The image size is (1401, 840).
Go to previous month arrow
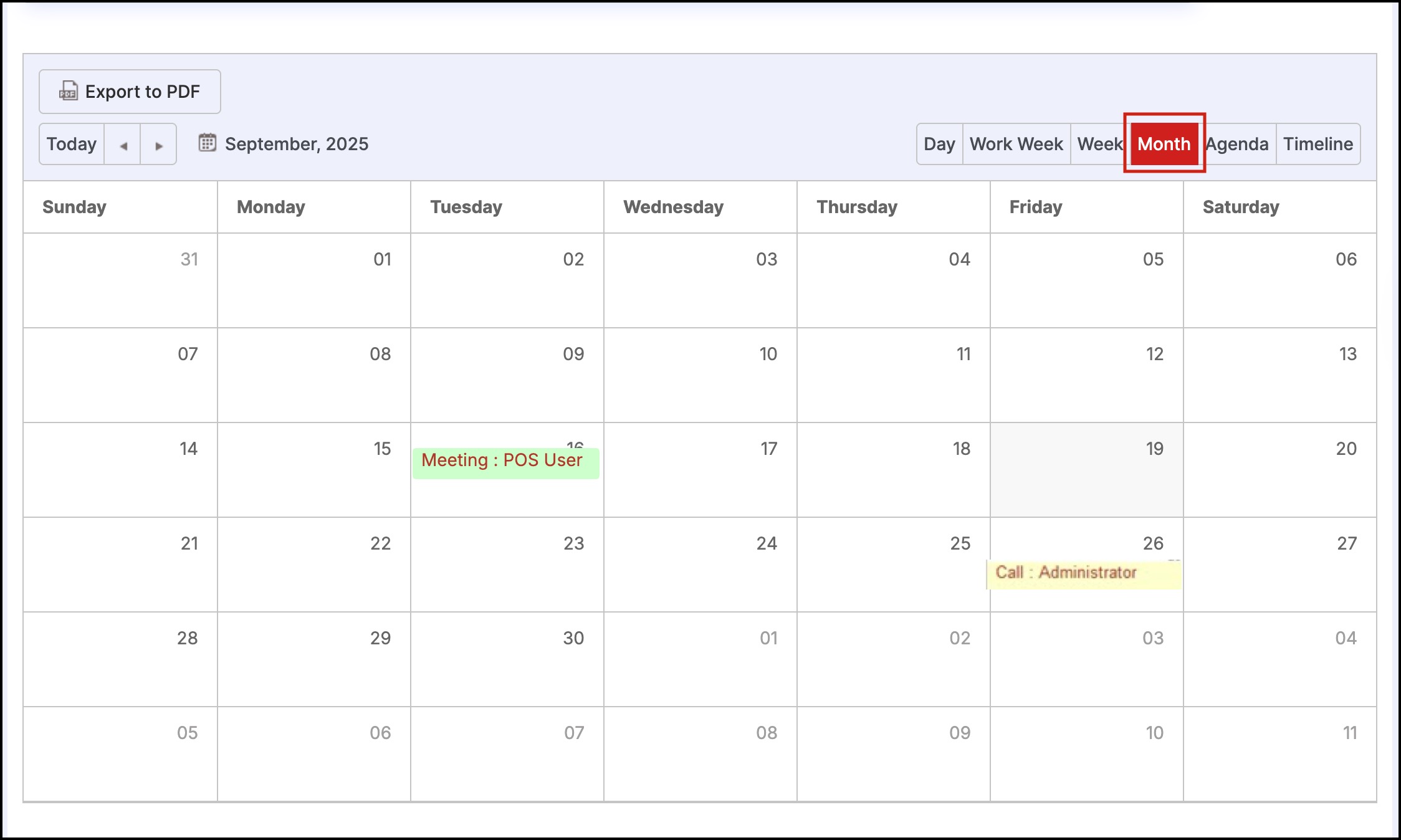tap(123, 145)
